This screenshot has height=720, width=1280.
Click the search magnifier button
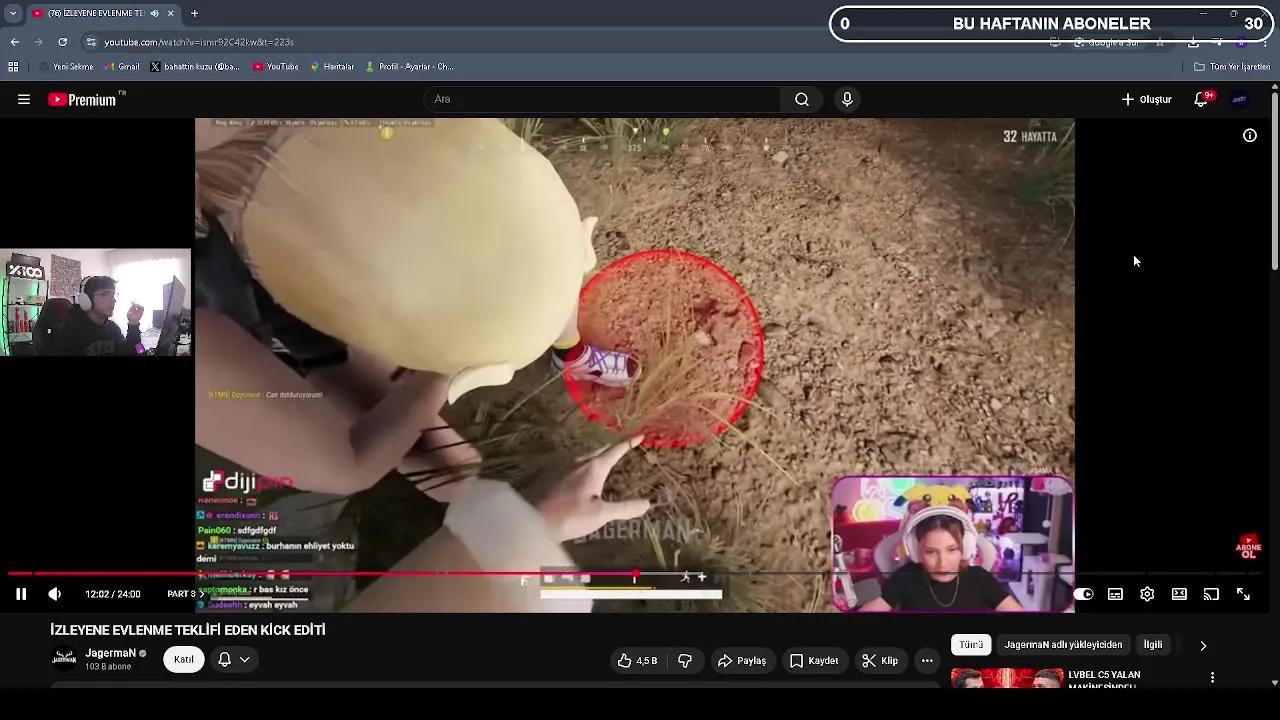802,99
